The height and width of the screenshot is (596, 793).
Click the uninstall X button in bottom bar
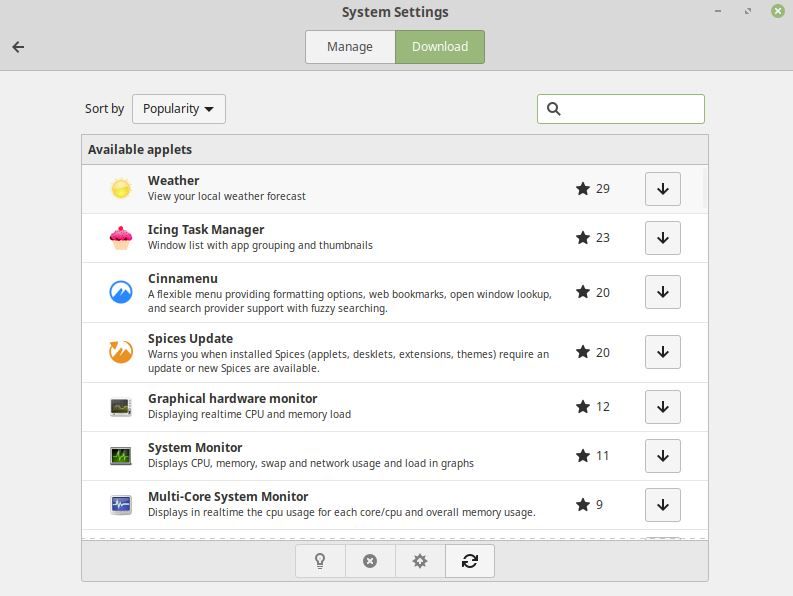[370, 561]
